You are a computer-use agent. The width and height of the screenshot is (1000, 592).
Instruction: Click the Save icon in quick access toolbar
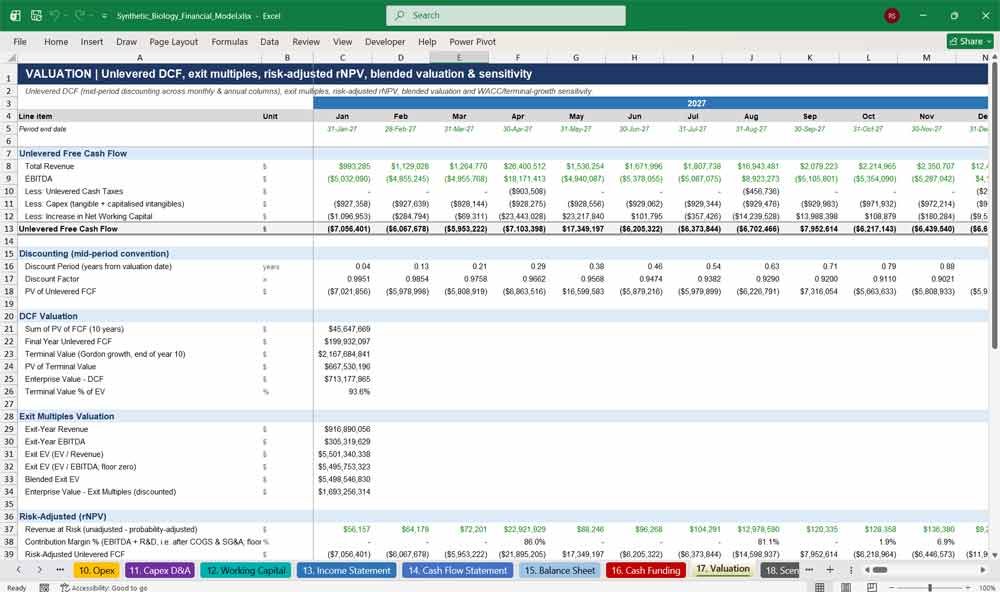tap(36, 15)
